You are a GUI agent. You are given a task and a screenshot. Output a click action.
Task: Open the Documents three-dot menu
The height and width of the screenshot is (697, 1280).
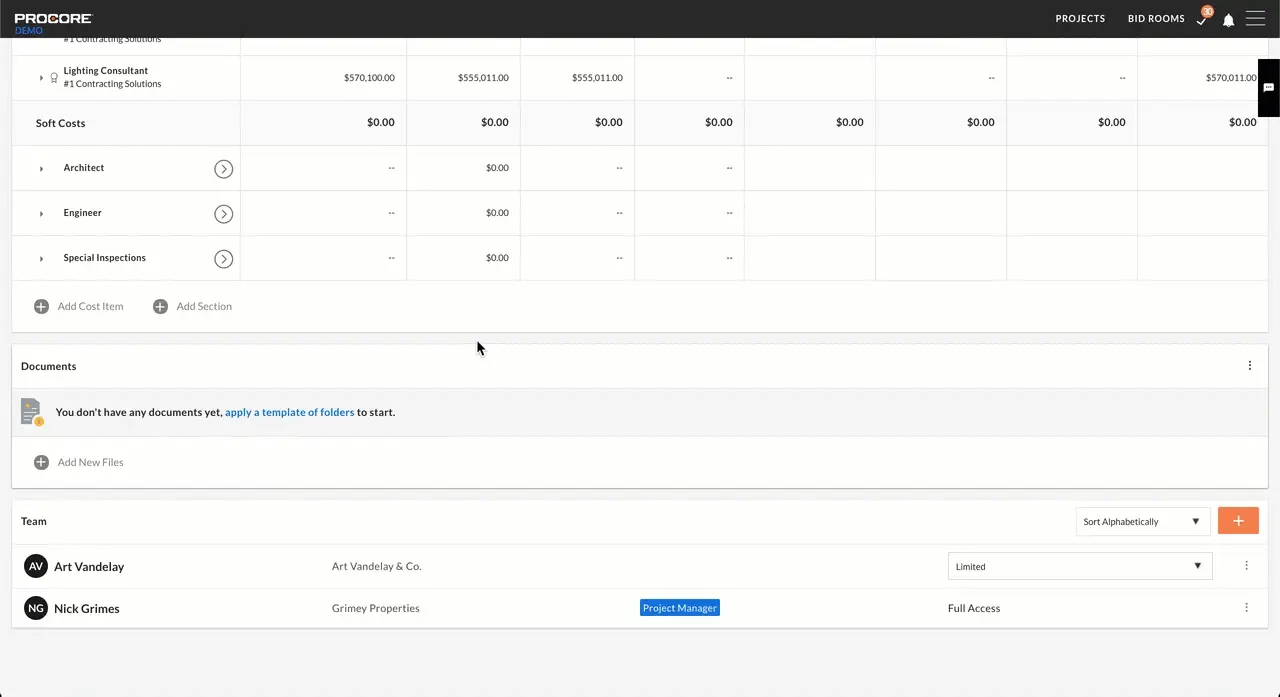(1249, 366)
